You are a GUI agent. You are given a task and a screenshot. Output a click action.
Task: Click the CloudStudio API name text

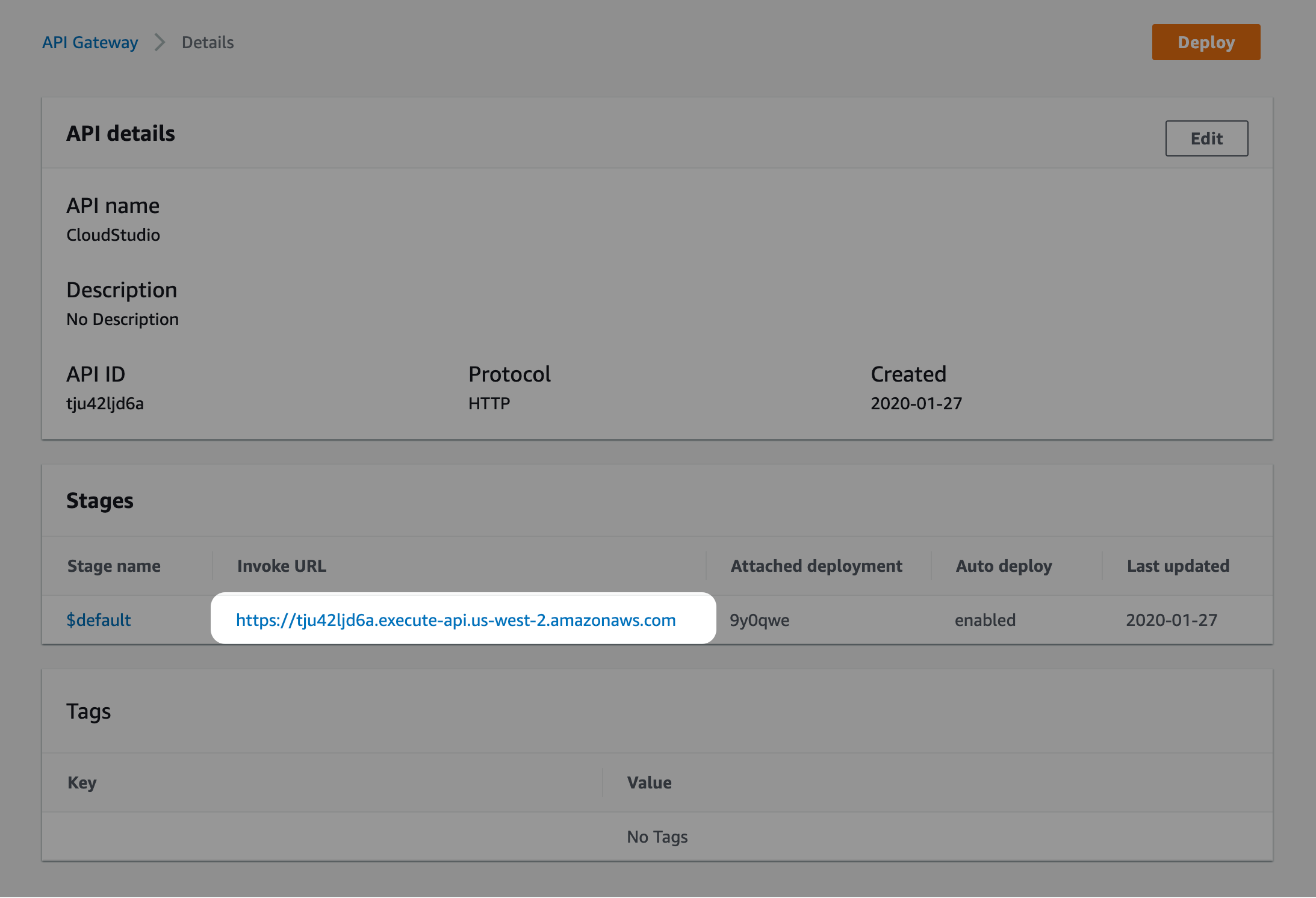click(113, 235)
